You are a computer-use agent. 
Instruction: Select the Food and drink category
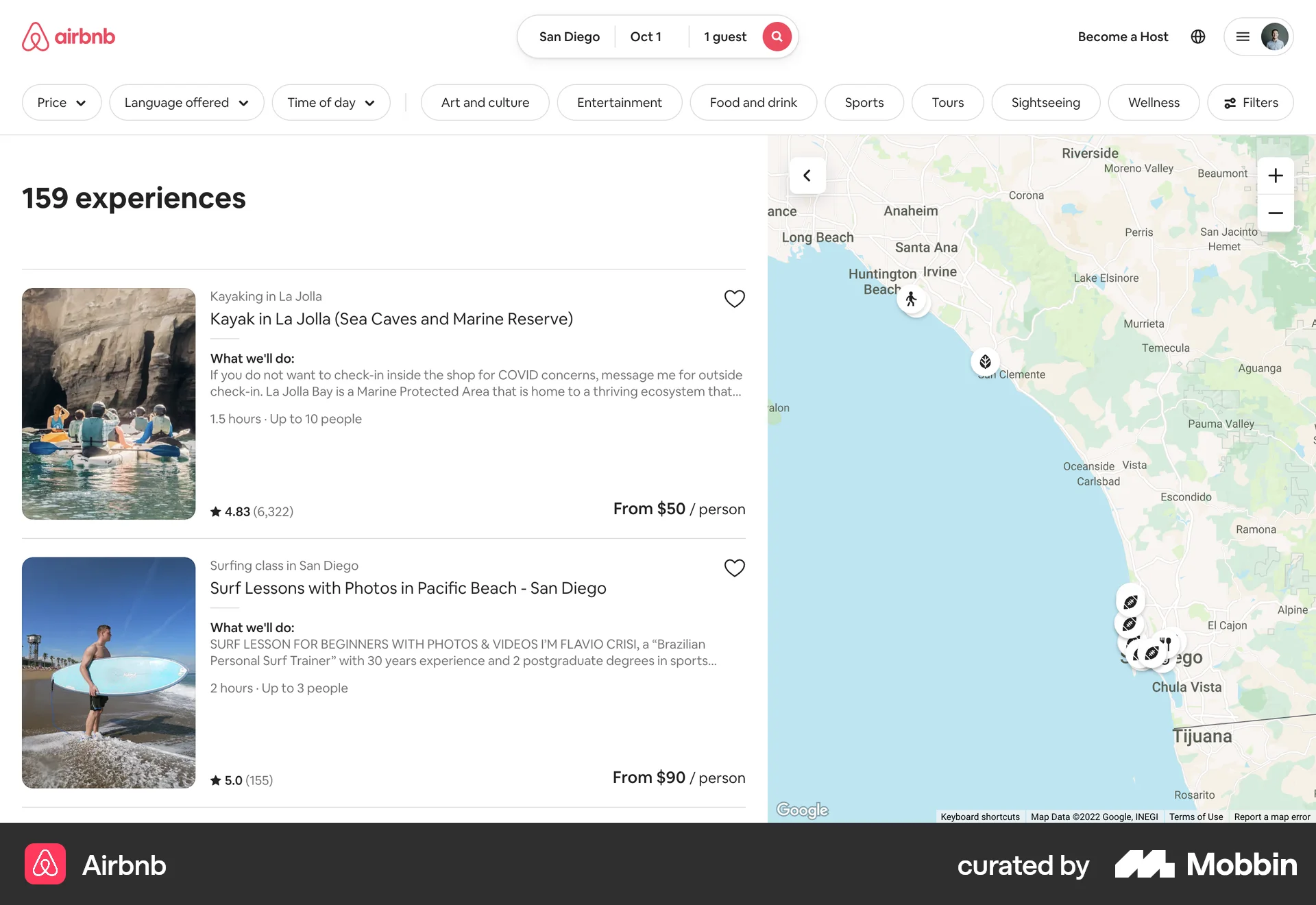753,102
